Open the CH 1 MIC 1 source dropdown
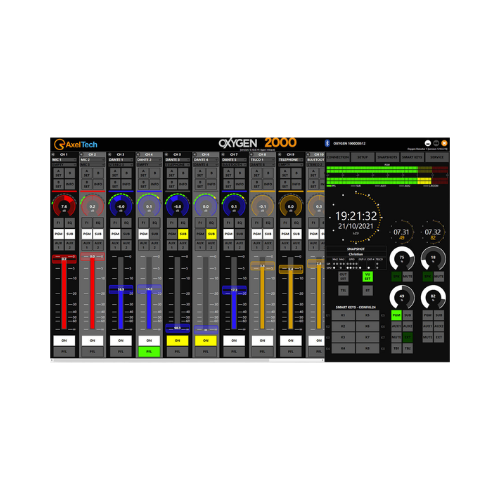This screenshot has height=500, width=500. click(64, 160)
